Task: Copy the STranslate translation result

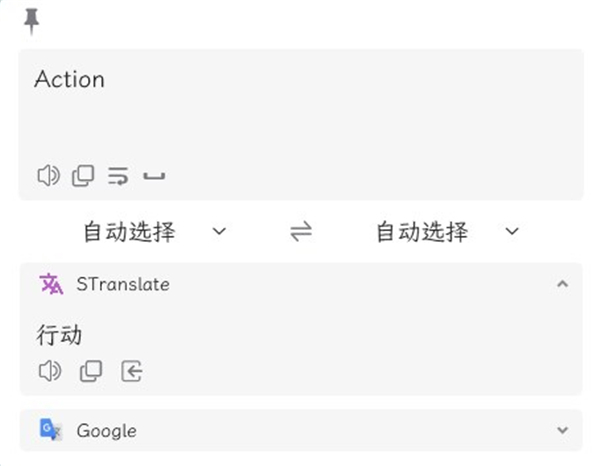Action: click(91, 371)
